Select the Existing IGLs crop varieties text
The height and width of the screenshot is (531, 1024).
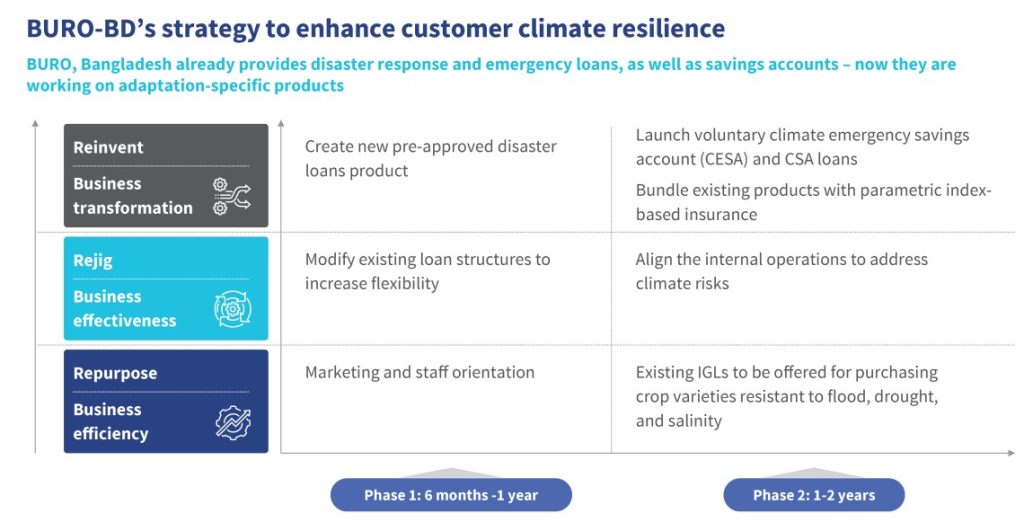[x=786, y=396]
